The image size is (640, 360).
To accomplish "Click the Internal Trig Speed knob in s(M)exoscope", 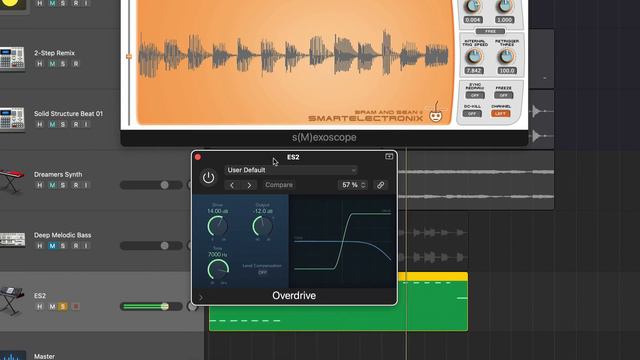I will click(x=474, y=56).
